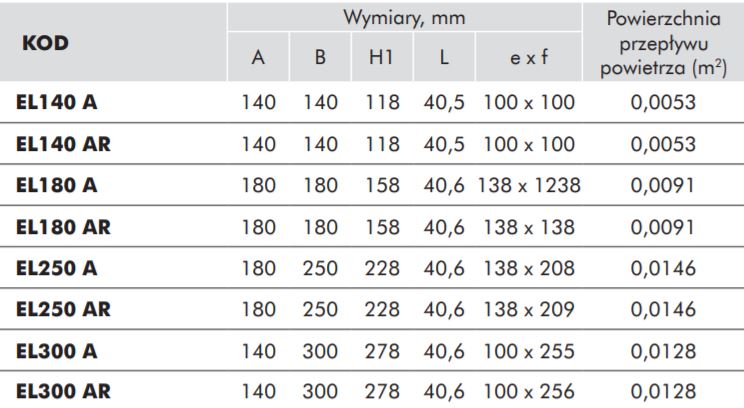Screen dimensions: 744x408
Task: Click the "100 x 256" dimension value
Action: coord(529,391)
